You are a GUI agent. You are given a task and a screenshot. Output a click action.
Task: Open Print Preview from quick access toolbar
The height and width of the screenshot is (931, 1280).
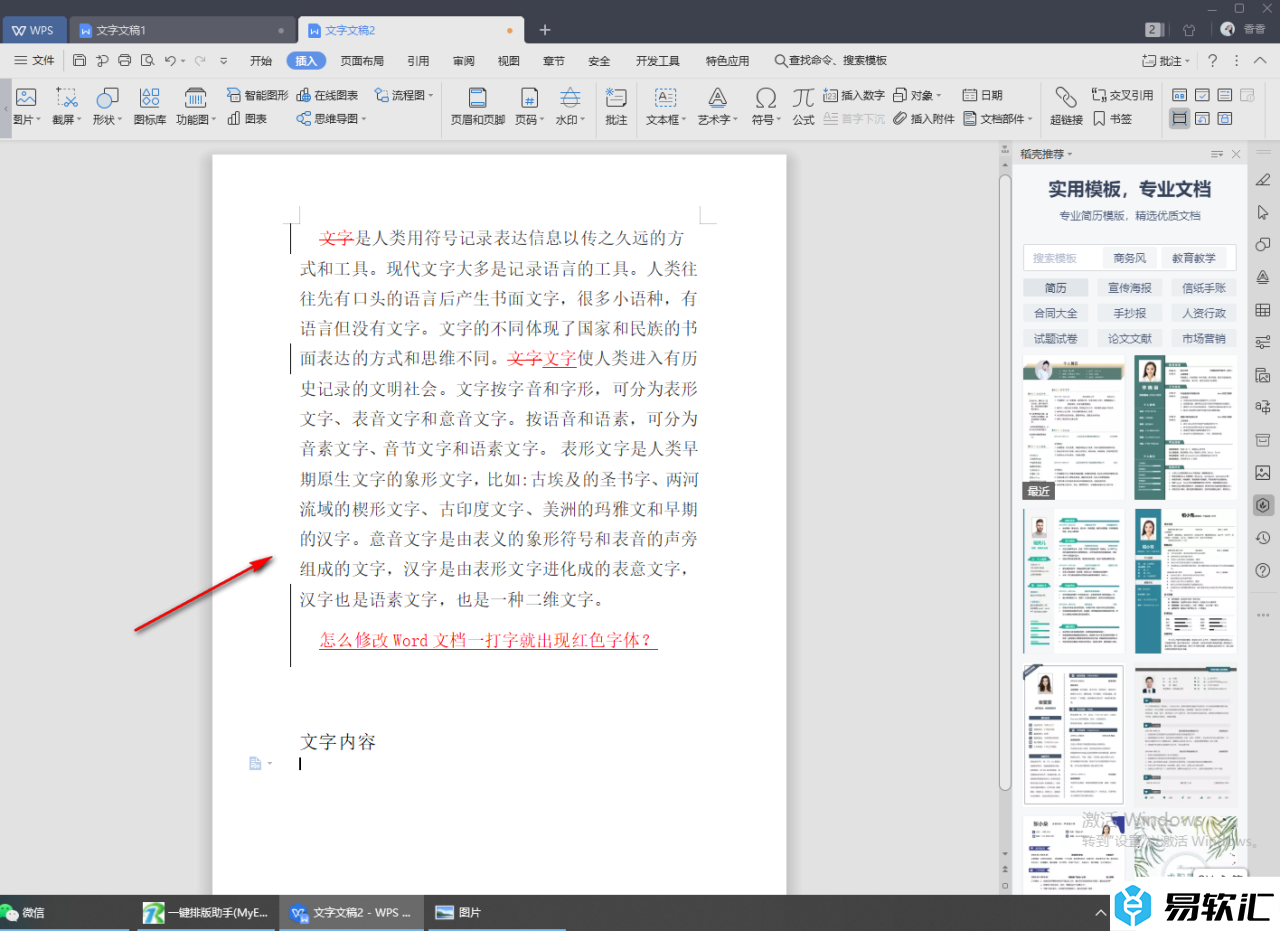tap(148, 61)
